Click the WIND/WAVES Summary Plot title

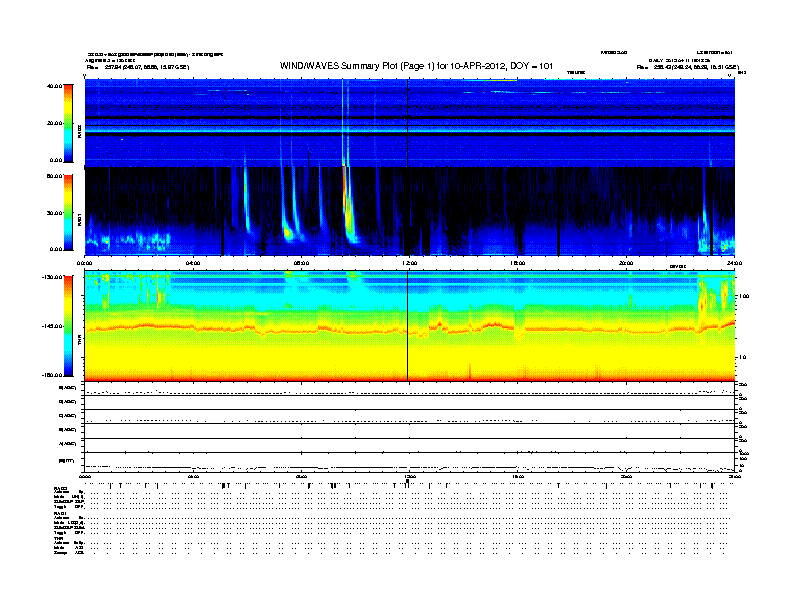click(416, 66)
